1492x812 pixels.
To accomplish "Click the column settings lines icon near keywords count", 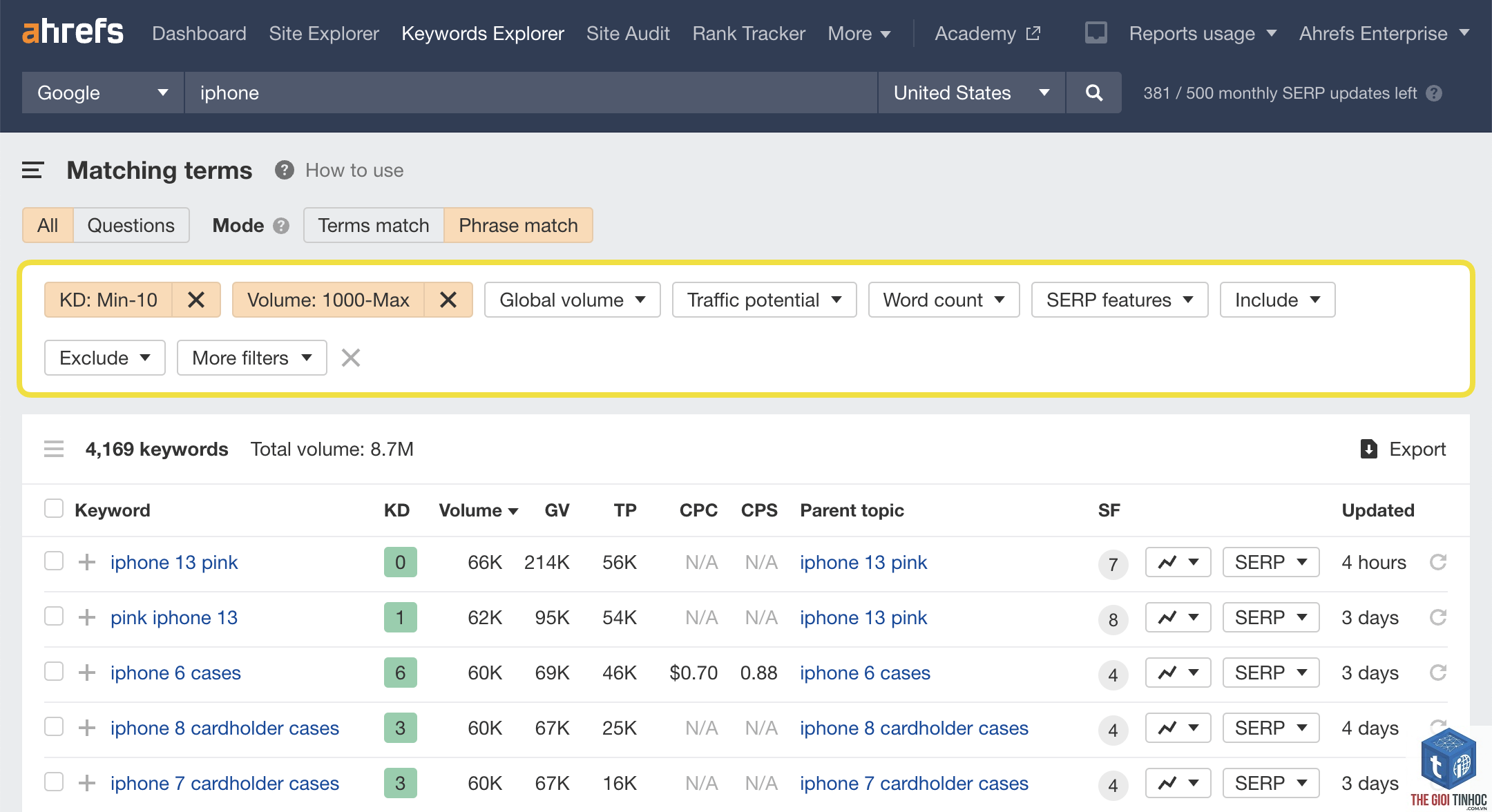I will point(54,449).
